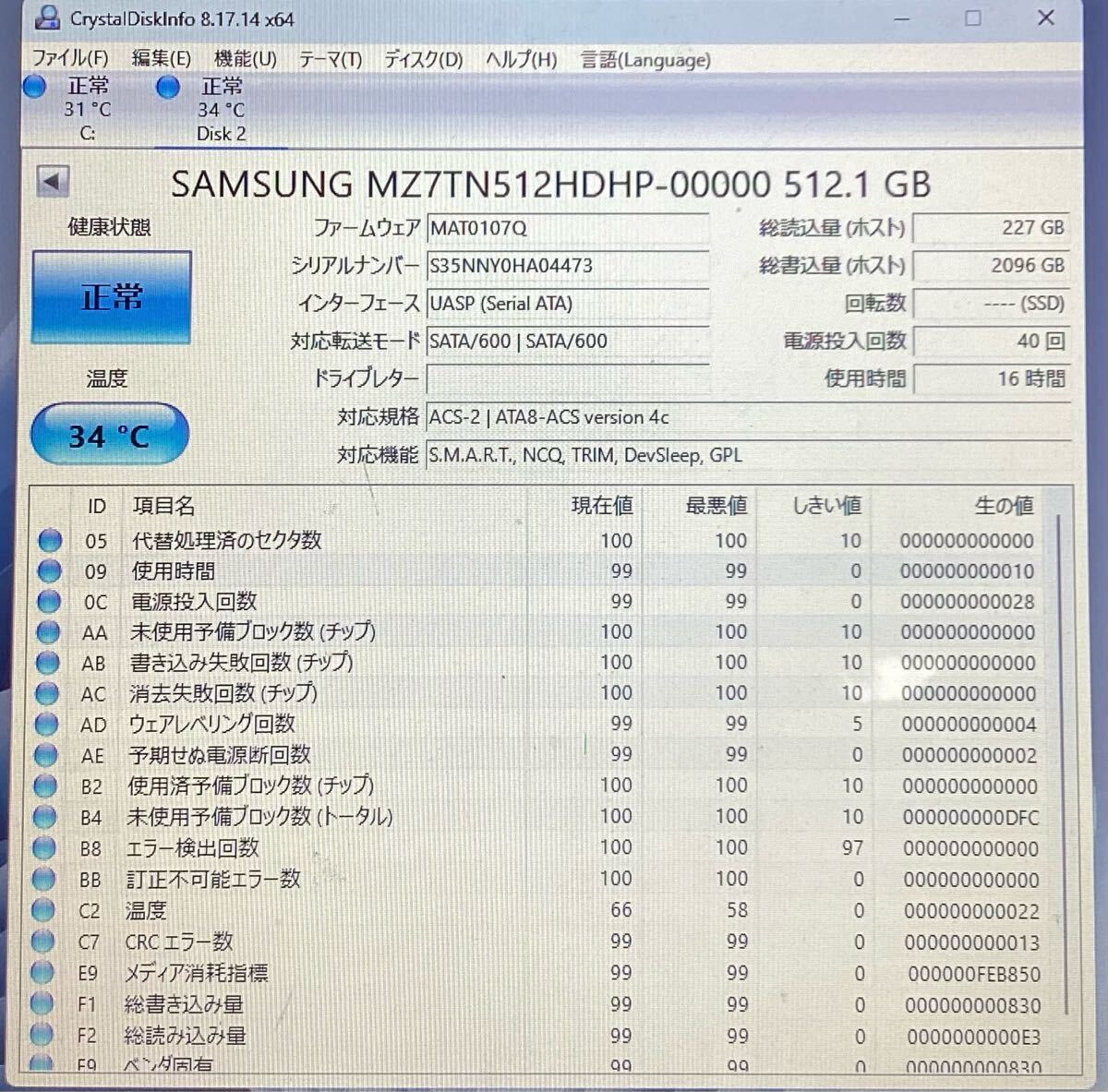Click the empty drive letter field
The image size is (1108, 1092).
[x=567, y=378]
